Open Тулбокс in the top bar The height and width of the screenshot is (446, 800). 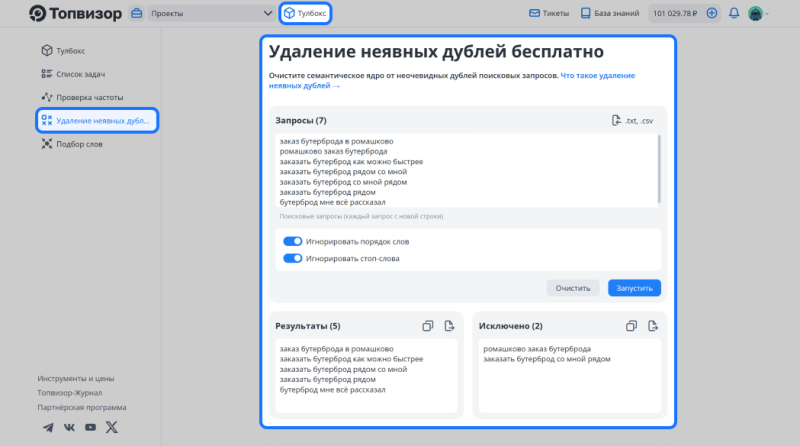tap(305, 13)
